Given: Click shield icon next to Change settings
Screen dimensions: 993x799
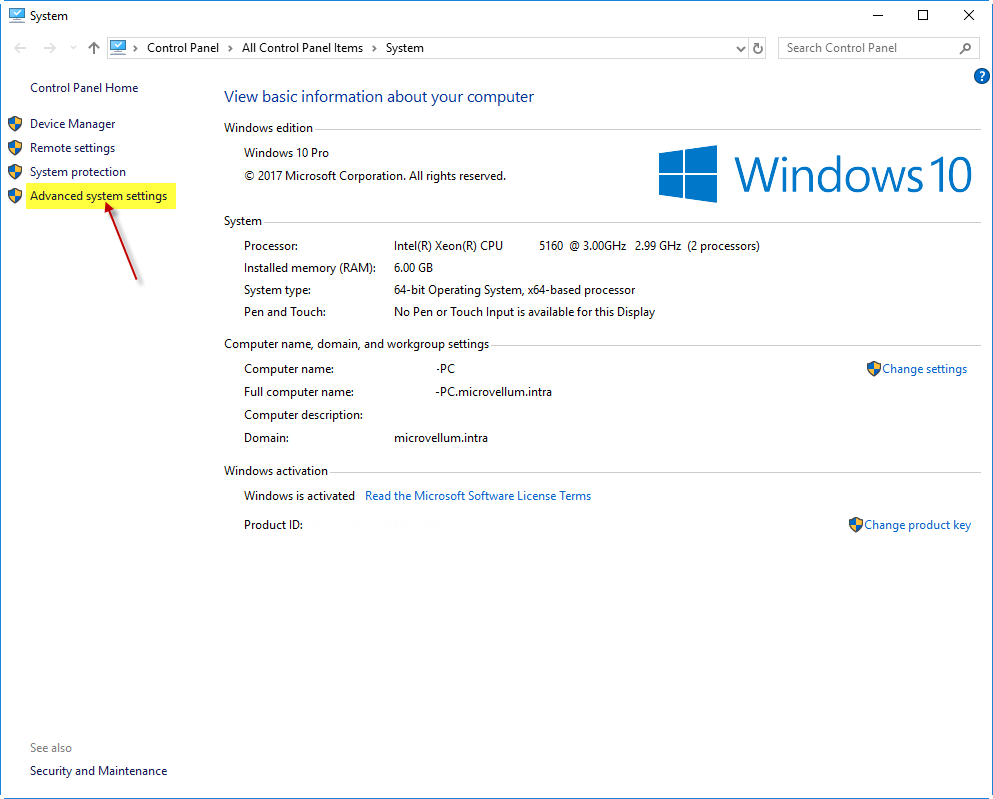Looking at the screenshot, I should click(x=874, y=368).
